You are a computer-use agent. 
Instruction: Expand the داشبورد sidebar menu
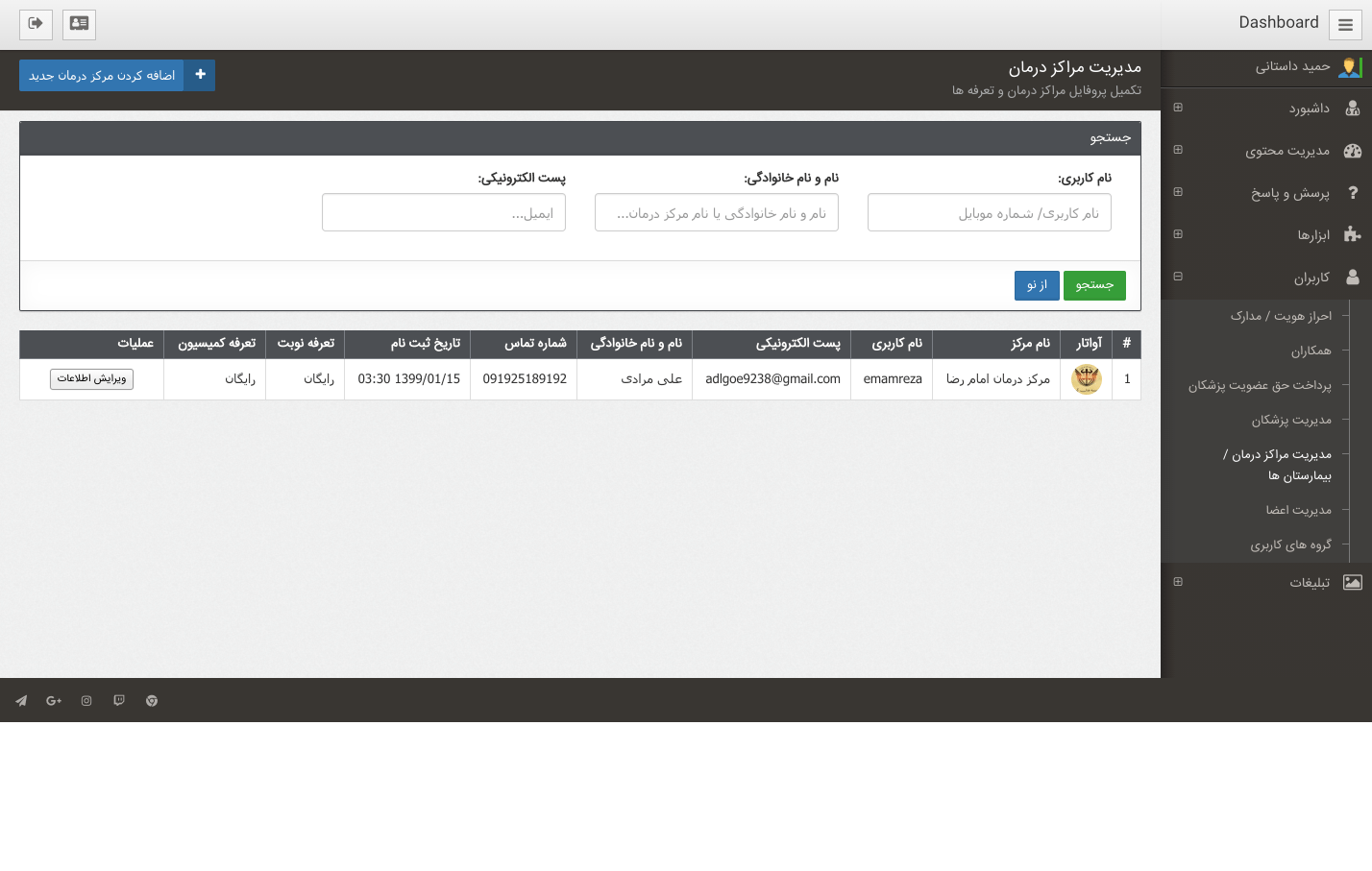(1309, 109)
